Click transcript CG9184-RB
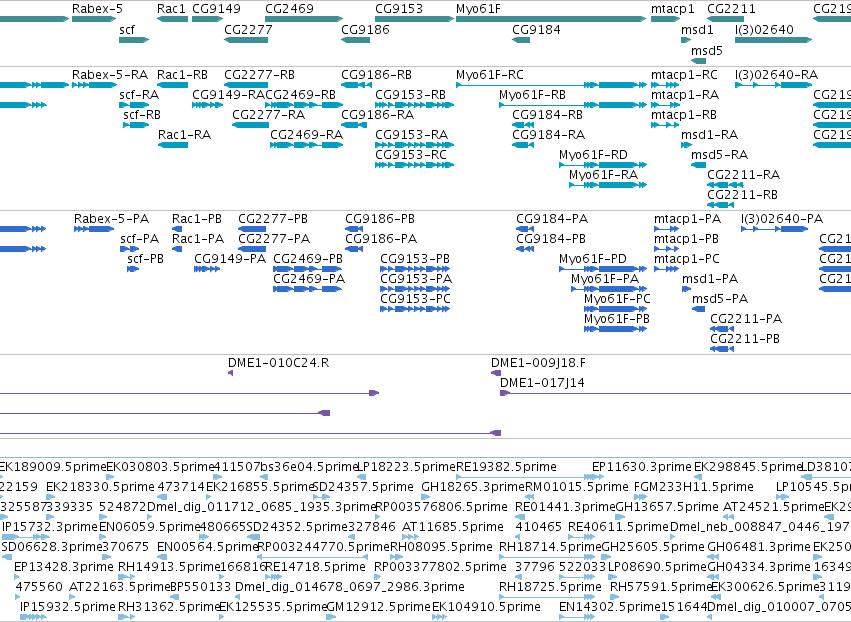 click(548, 115)
